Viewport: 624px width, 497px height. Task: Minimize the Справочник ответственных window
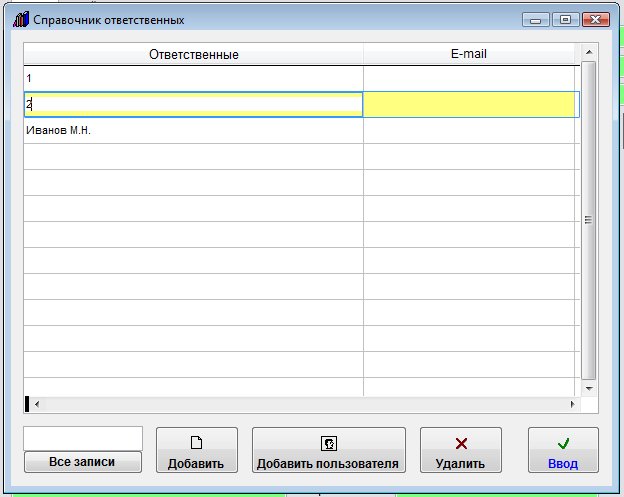coord(536,20)
